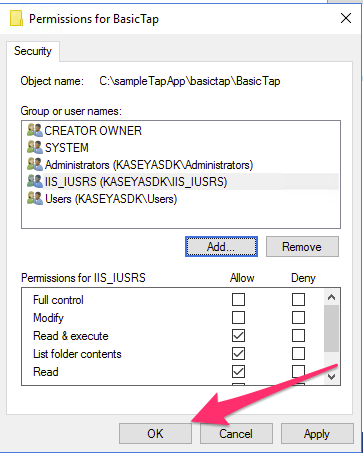The image size is (363, 453).
Task: Click the Add... button
Action: click(x=221, y=247)
